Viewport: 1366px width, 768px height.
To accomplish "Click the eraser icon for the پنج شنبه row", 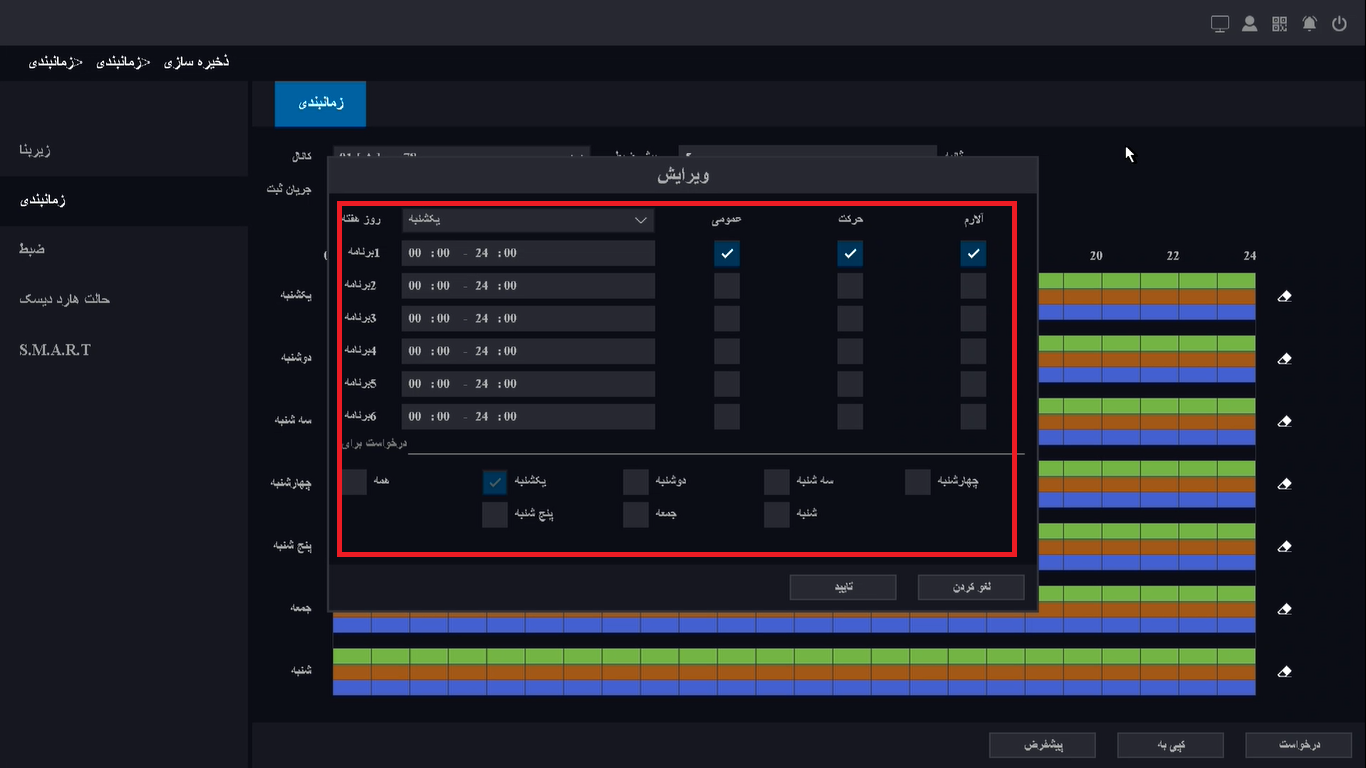I will point(1285,546).
